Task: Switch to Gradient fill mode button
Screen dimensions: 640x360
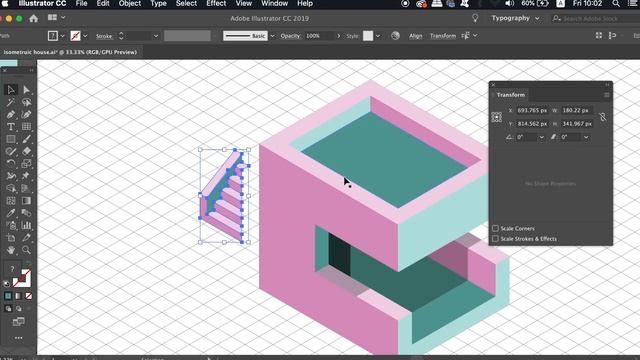Action: coord(18,296)
